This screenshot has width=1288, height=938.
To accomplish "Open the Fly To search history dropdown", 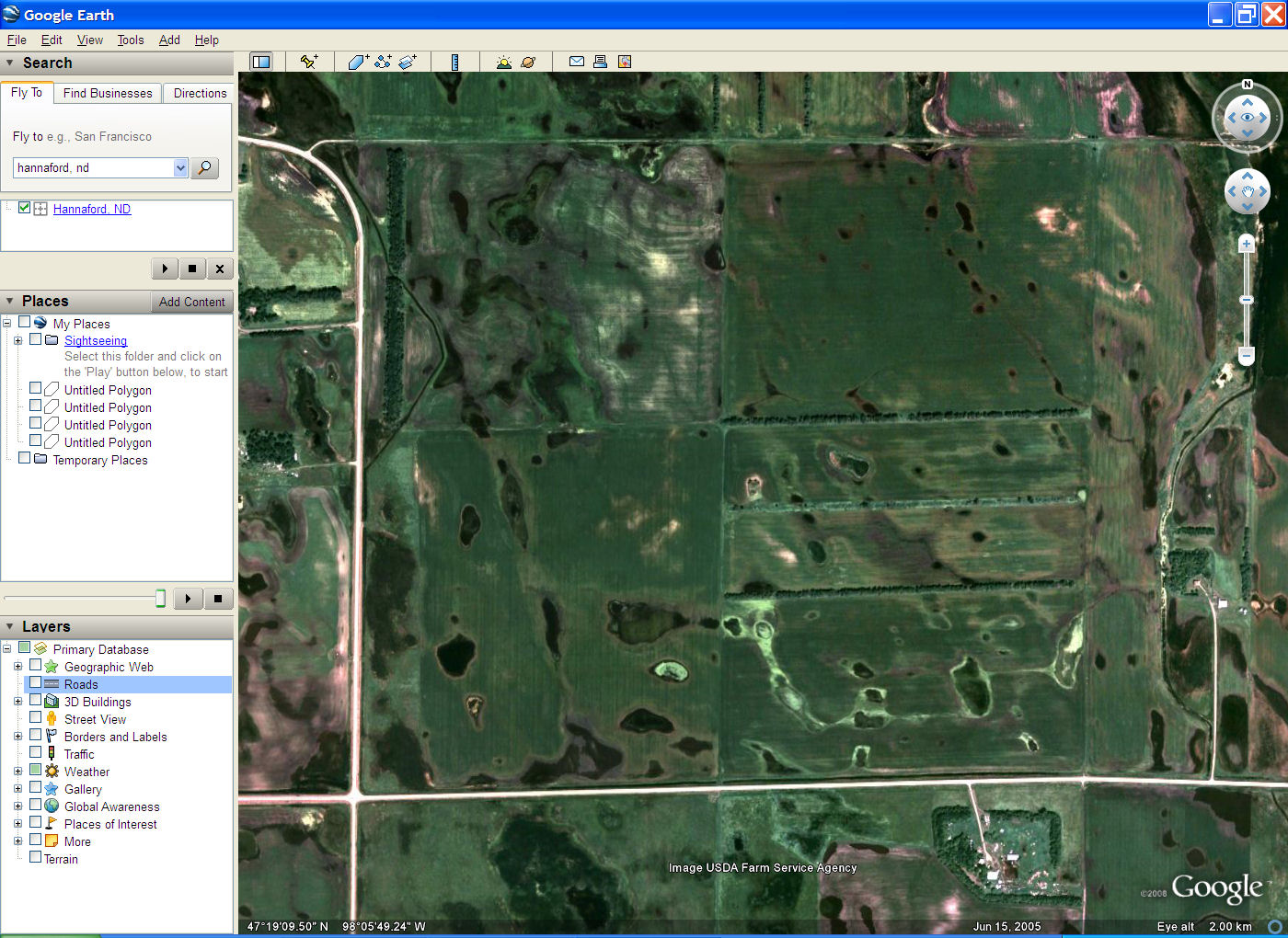I will pos(180,167).
